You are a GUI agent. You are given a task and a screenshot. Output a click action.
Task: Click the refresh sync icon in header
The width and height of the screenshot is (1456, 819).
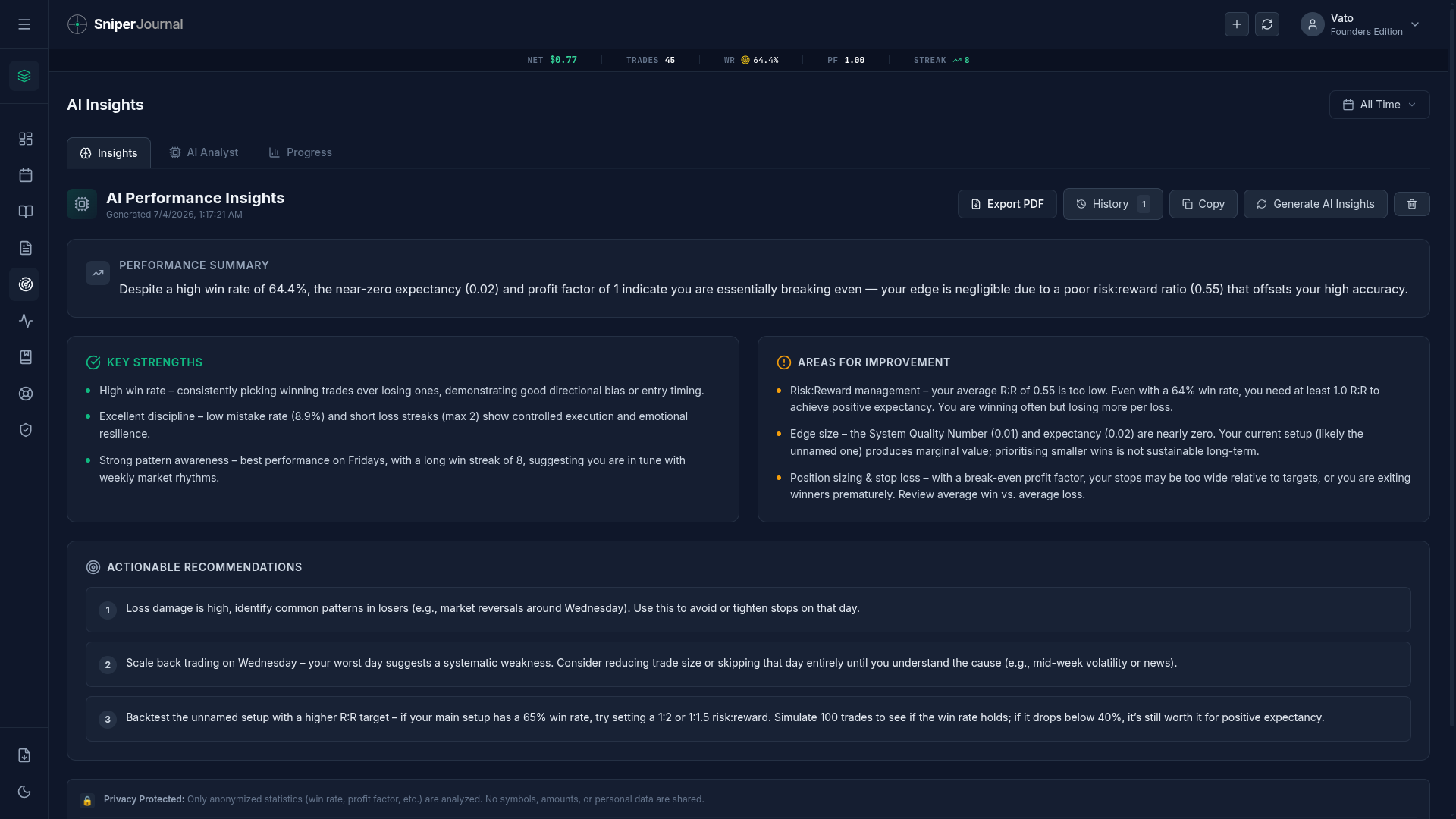1267,24
